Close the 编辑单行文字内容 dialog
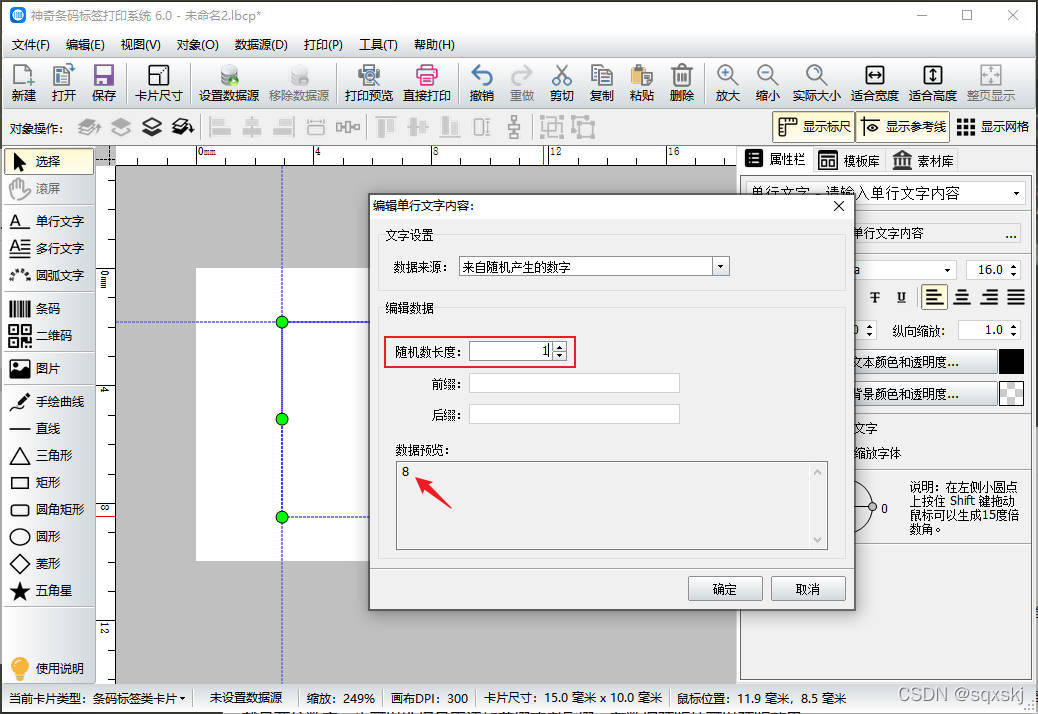The image size is (1038, 714). [839, 206]
